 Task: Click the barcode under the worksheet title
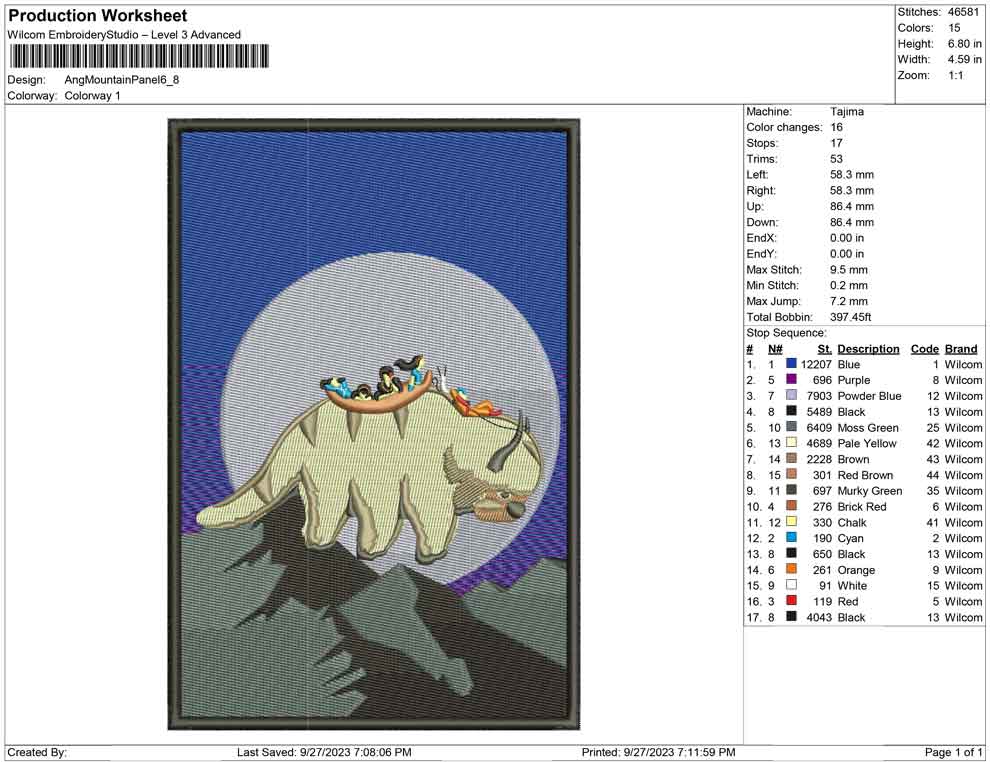[x=139, y=56]
